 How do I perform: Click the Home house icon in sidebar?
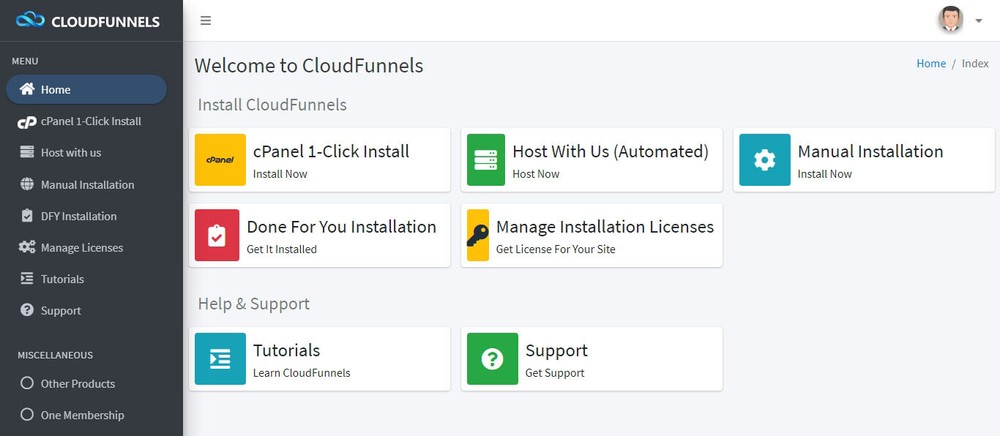[x=27, y=89]
